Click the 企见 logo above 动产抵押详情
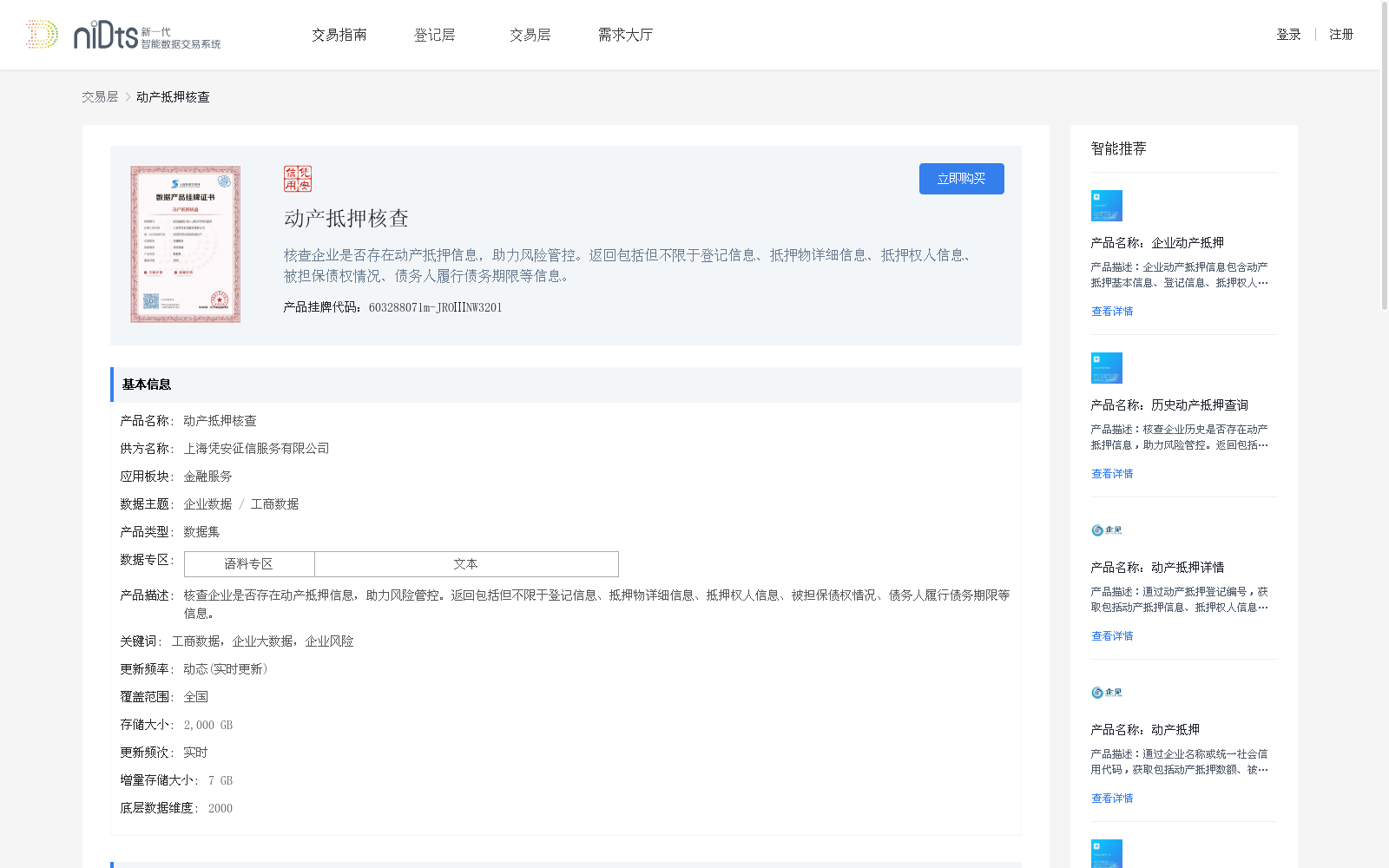This screenshot has width=1389, height=868. [1107, 530]
